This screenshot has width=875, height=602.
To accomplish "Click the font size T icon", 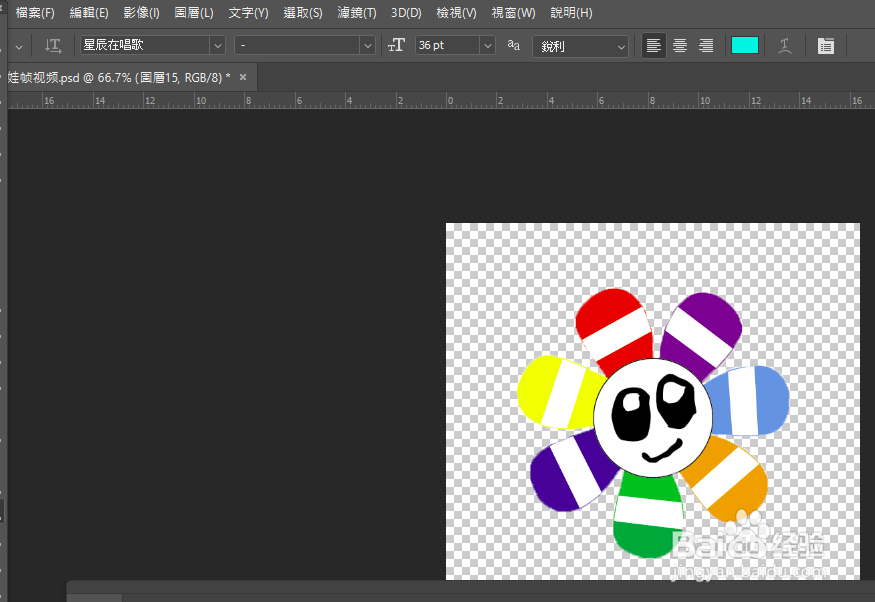I will click(397, 46).
